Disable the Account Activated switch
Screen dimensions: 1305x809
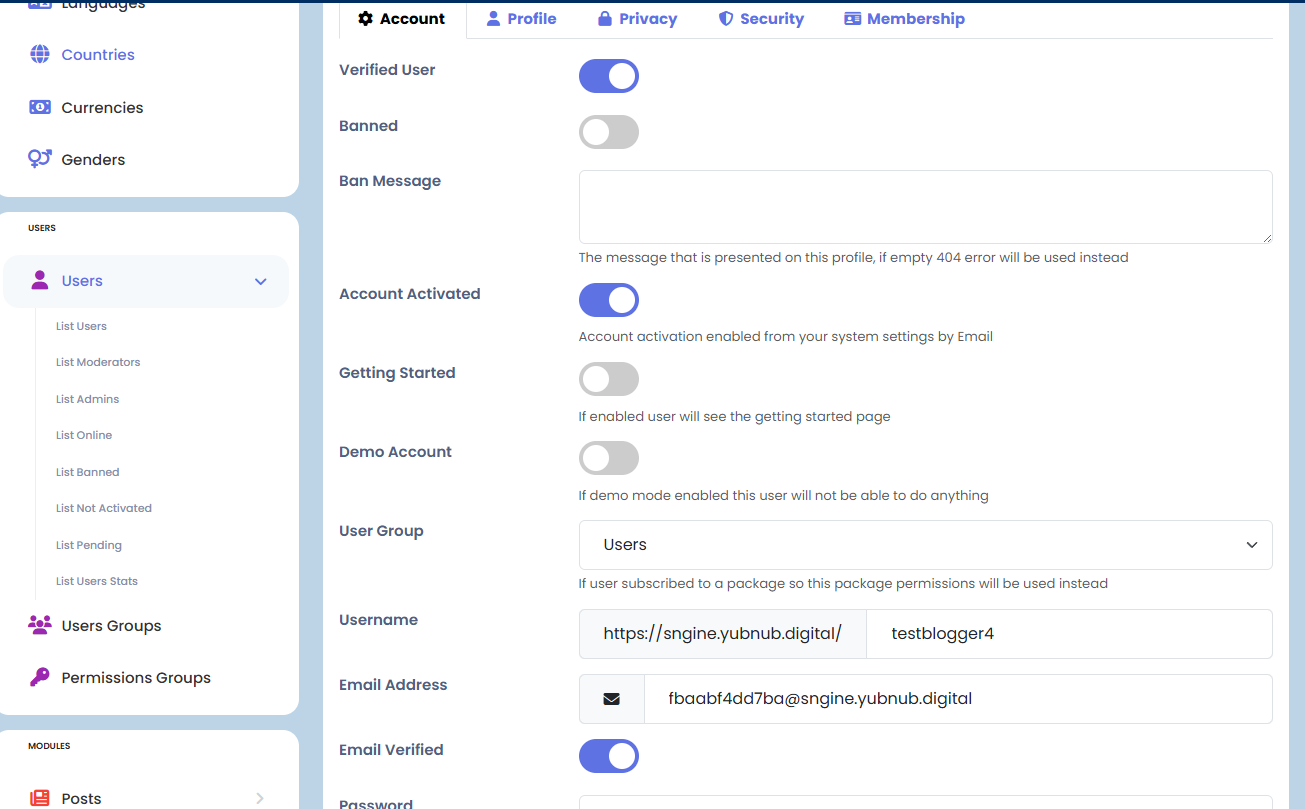(x=609, y=300)
